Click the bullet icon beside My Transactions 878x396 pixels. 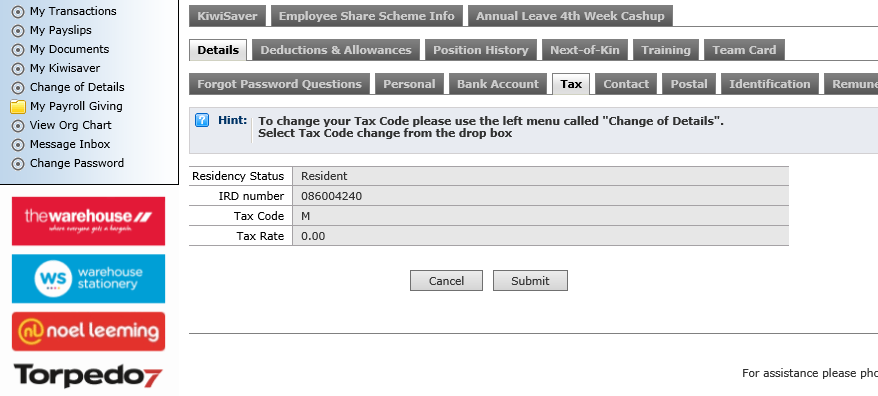click(x=18, y=11)
